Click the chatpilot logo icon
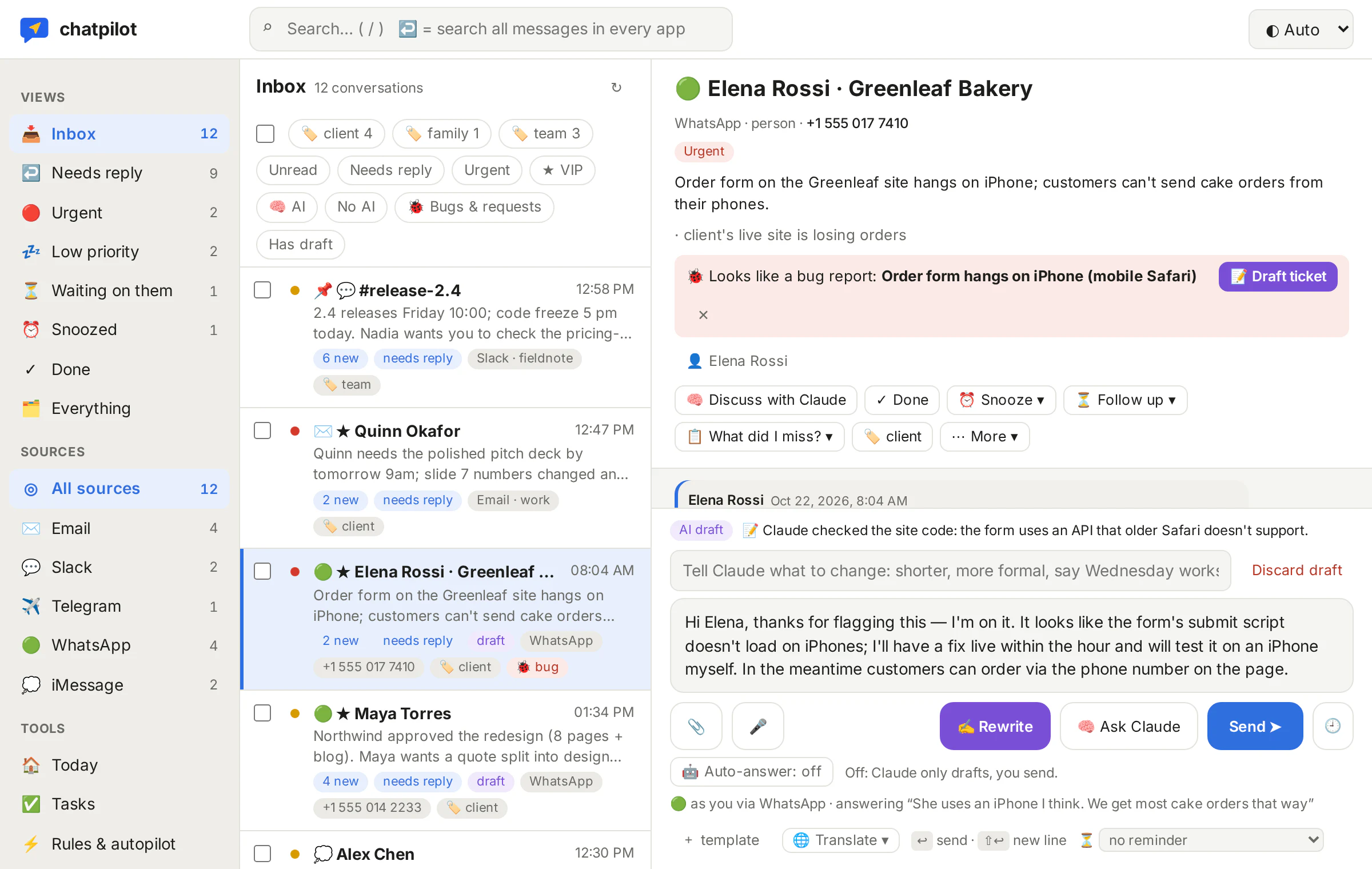 point(34,29)
